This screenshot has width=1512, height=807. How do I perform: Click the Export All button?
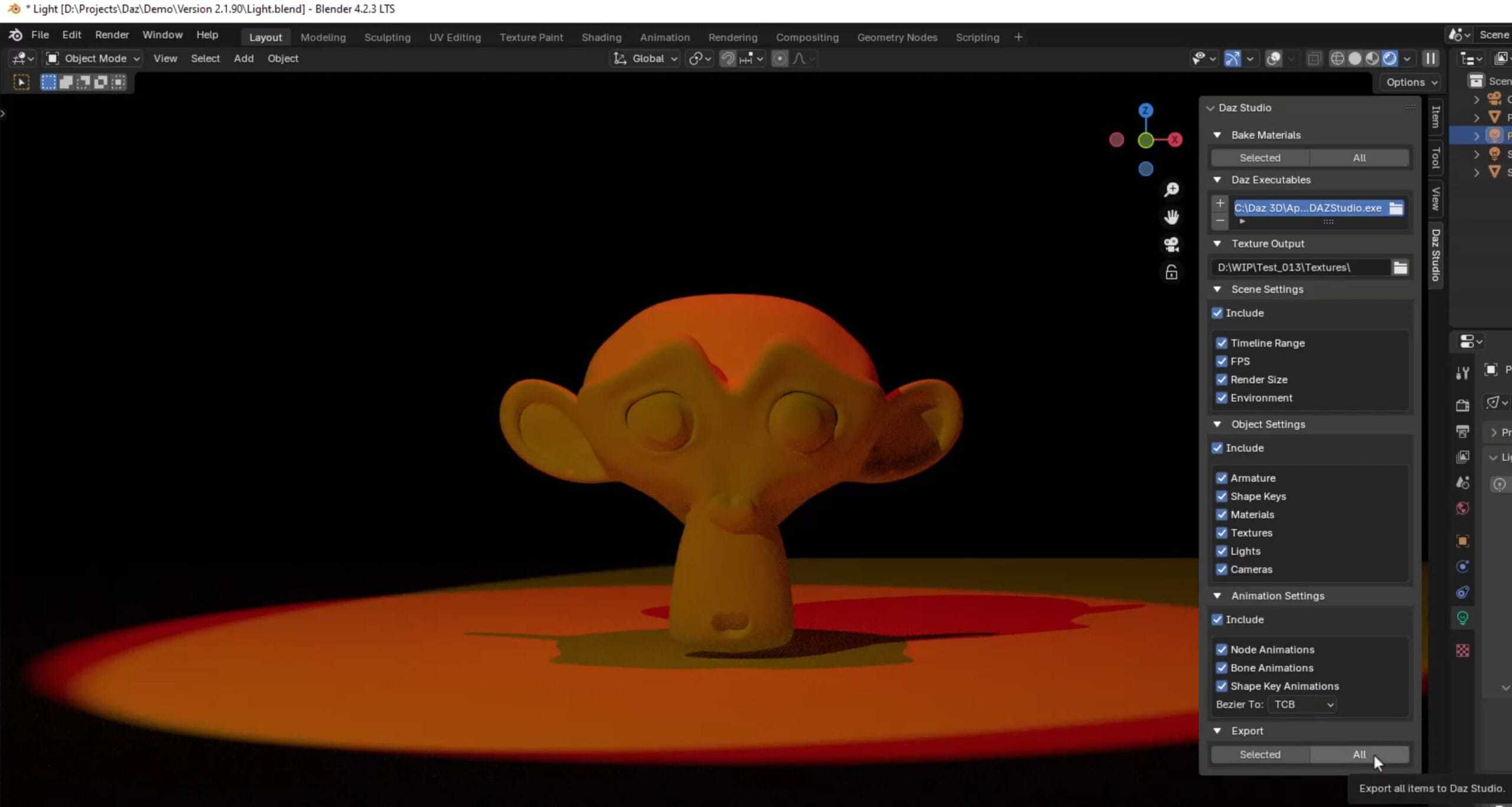(1358, 754)
